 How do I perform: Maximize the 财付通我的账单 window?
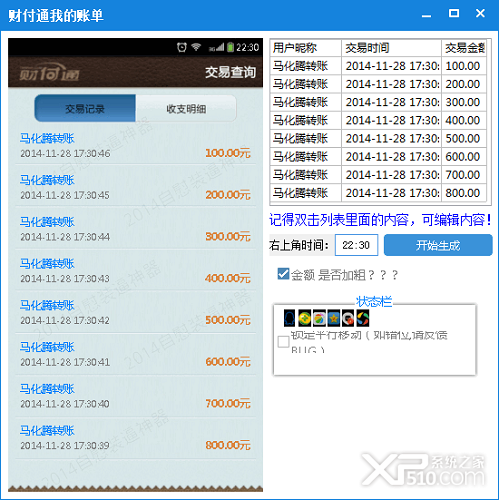coord(454,13)
